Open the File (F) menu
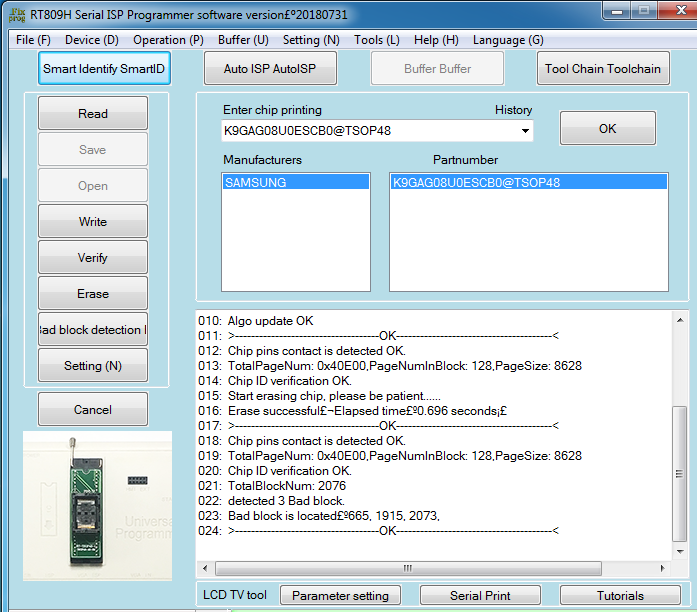Screen dimensions: 697x612 tap(33, 40)
